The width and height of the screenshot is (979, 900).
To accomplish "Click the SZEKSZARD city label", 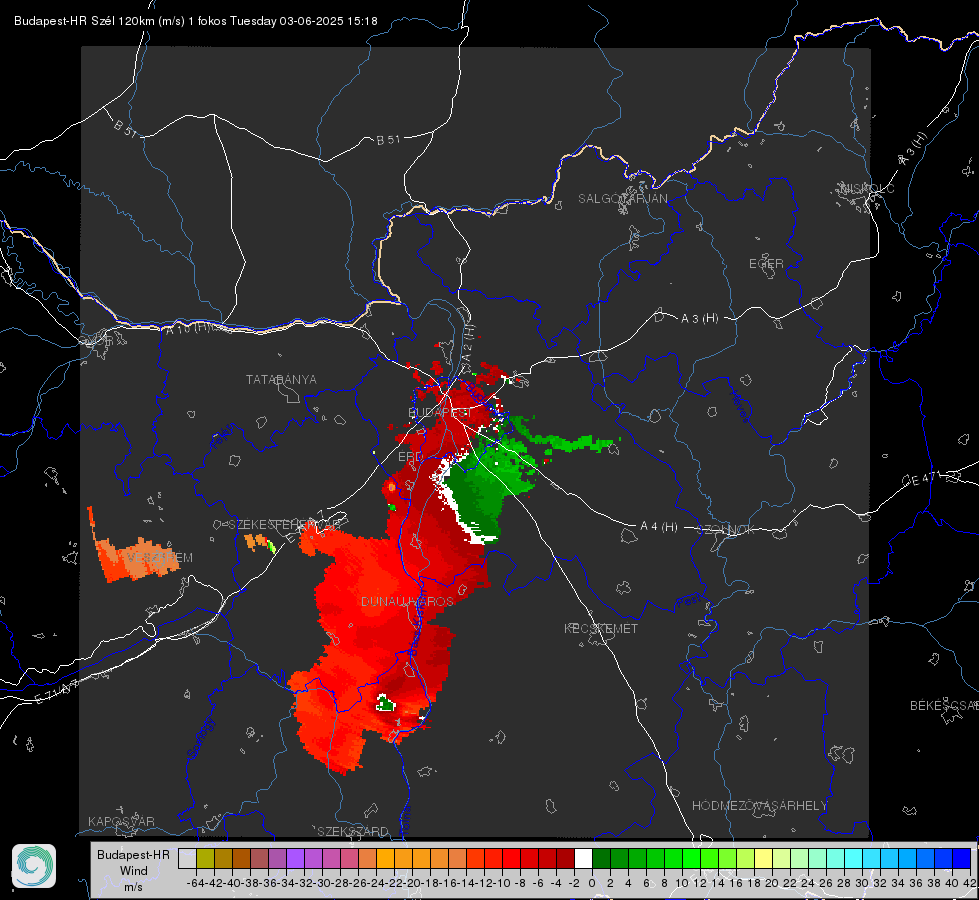I will pyautogui.click(x=353, y=831).
